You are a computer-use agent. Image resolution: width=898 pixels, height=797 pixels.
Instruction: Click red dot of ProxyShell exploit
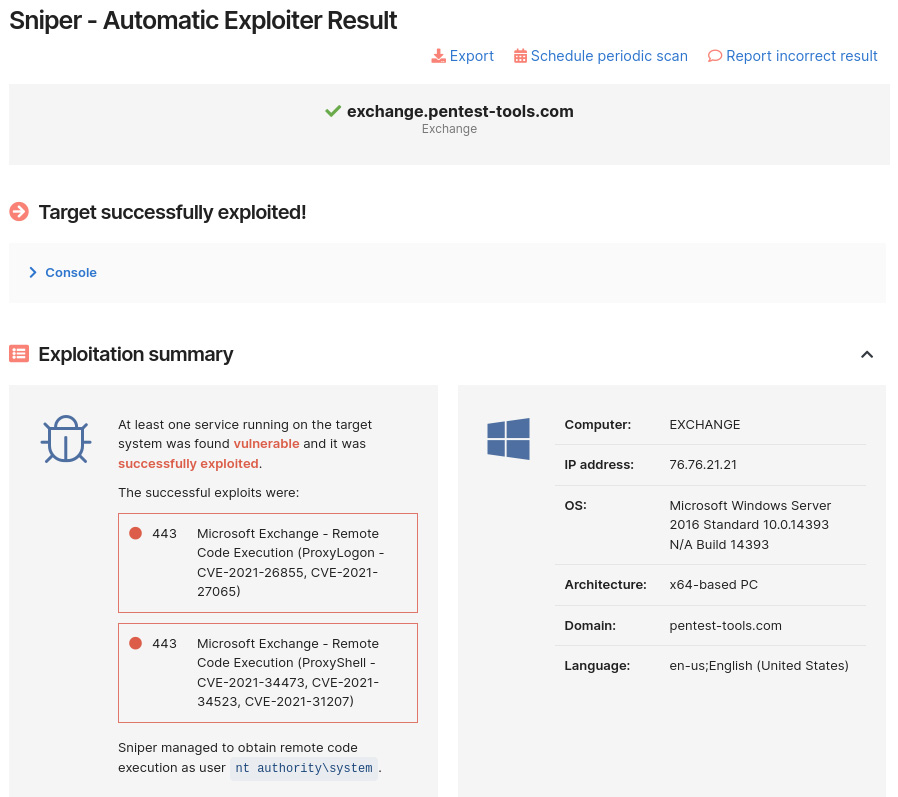tap(135, 643)
